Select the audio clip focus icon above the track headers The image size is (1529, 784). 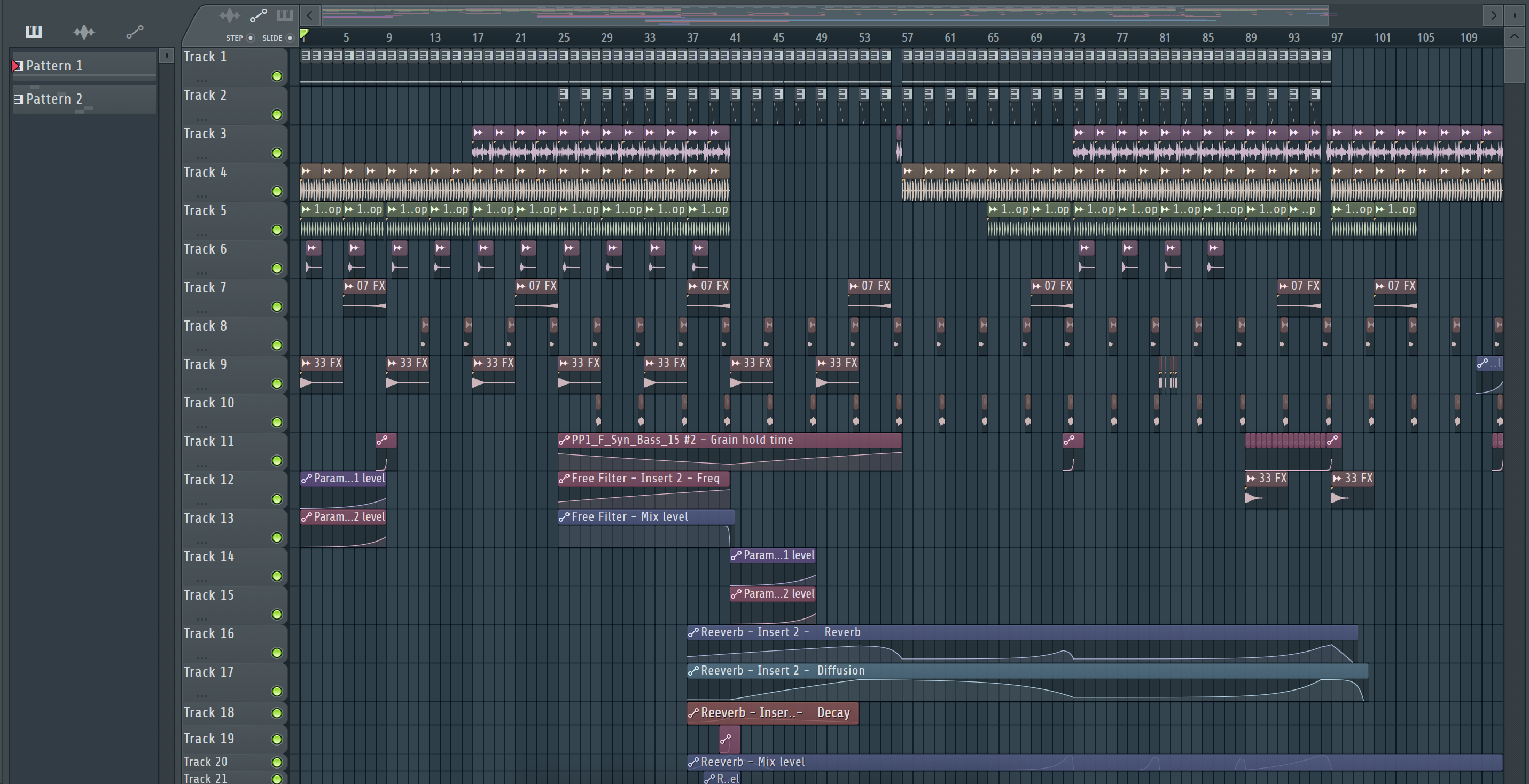click(230, 15)
